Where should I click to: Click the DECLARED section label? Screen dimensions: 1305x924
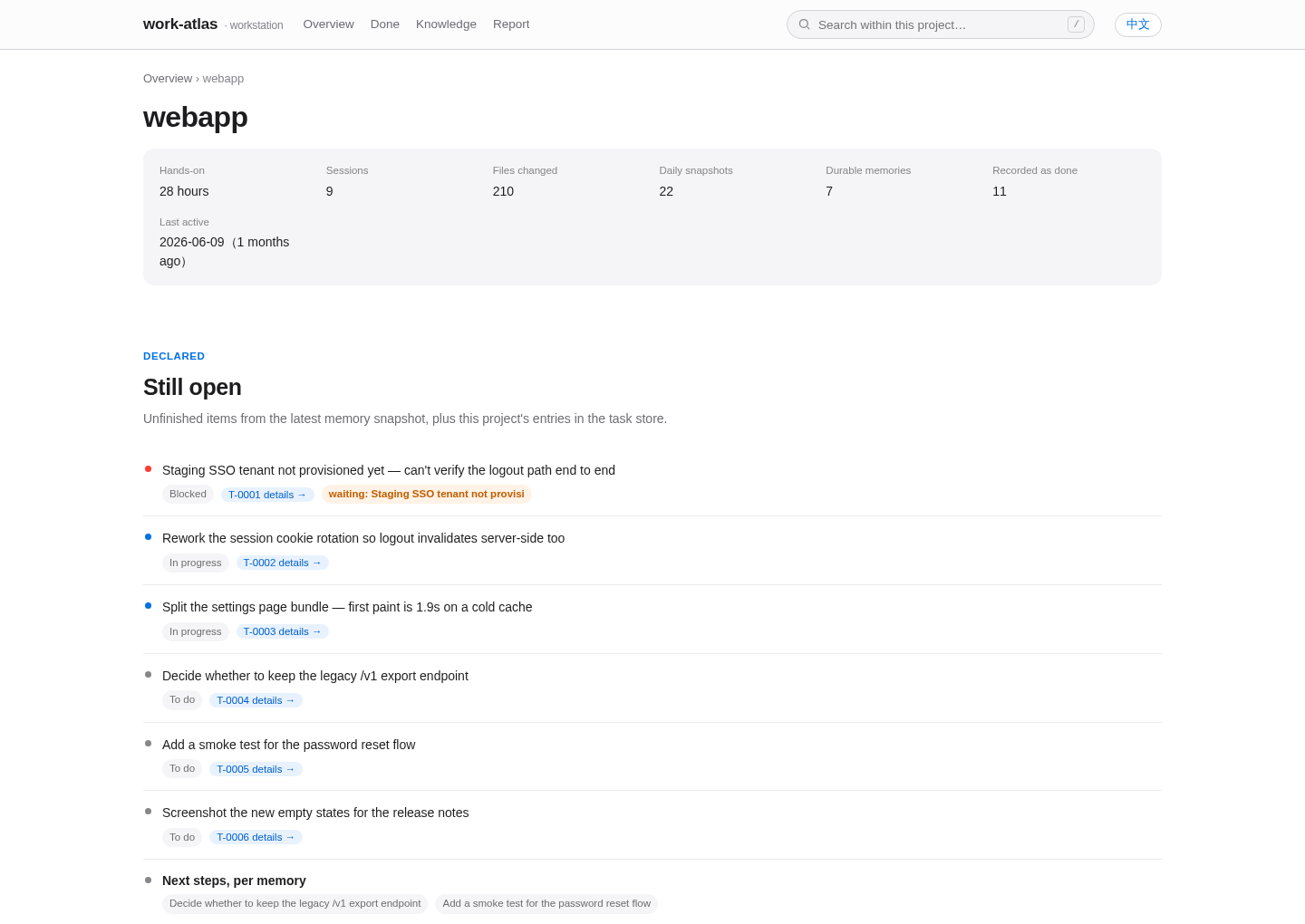(174, 356)
